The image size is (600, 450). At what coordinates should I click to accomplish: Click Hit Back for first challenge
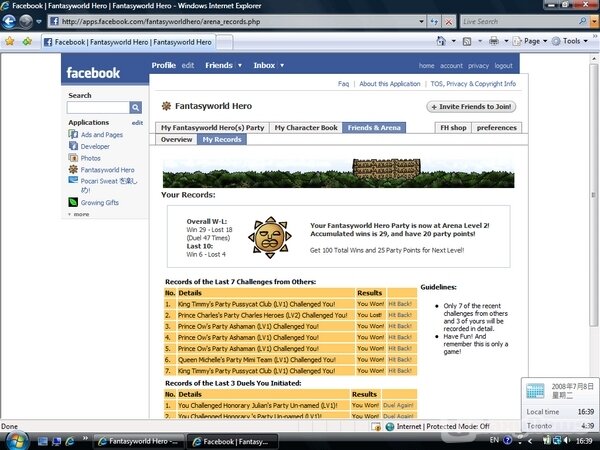pos(400,302)
